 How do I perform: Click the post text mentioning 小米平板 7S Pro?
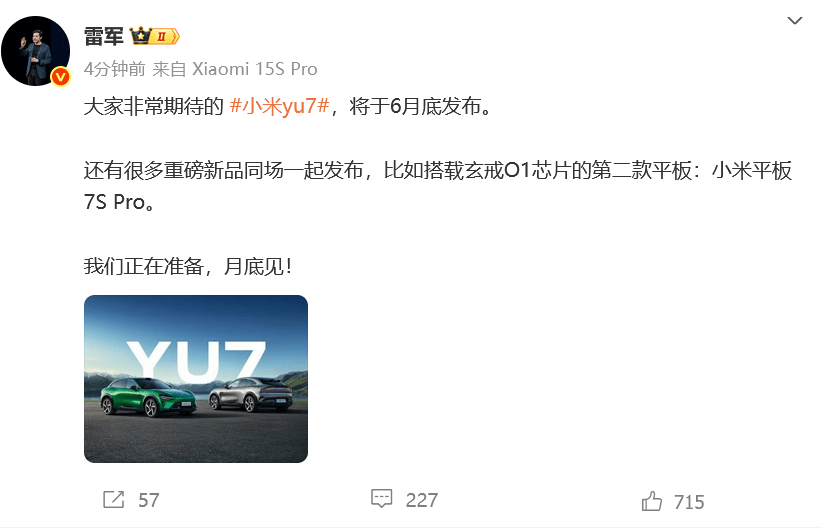click(x=438, y=186)
